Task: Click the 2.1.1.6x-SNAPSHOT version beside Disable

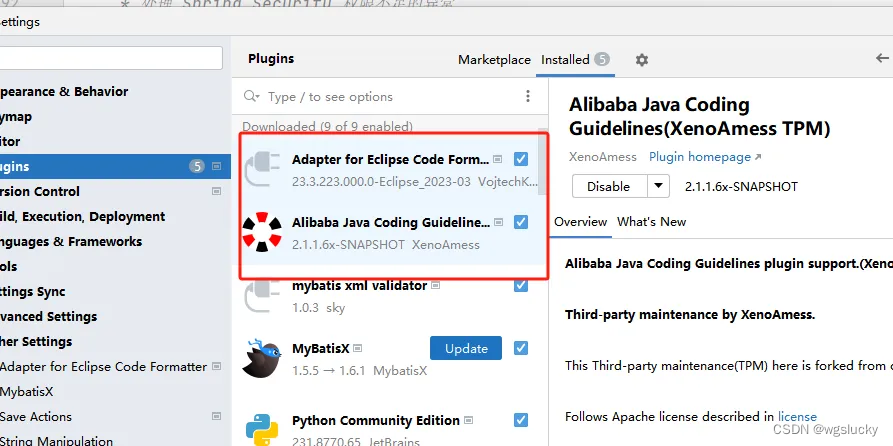Action: pos(742,186)
